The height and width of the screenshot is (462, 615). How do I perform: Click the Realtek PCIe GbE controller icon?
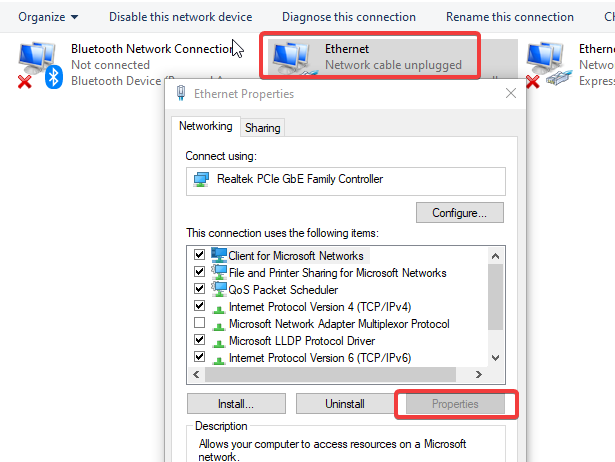(x=201, y=180)
